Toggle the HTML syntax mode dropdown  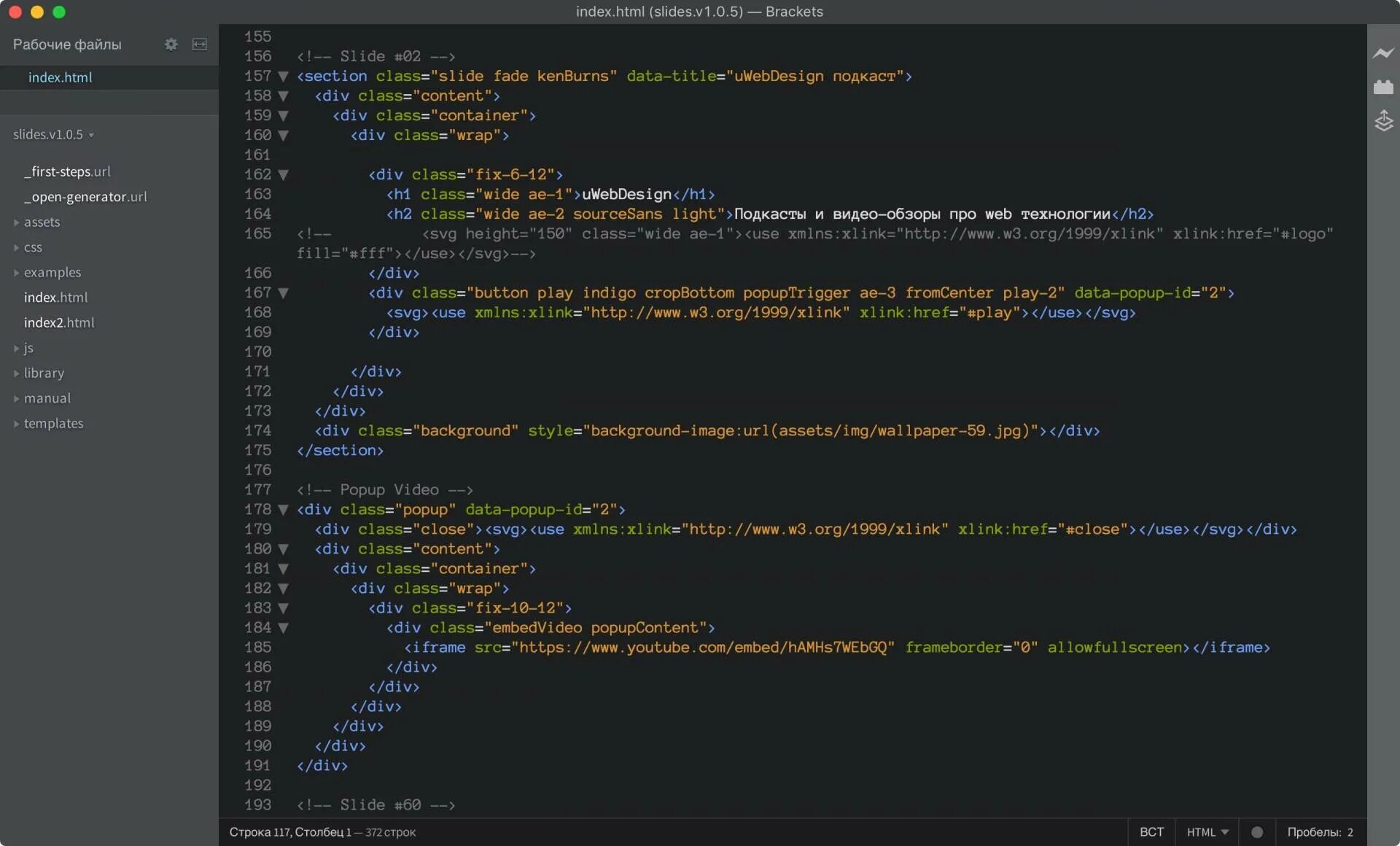pos(1206,831)
